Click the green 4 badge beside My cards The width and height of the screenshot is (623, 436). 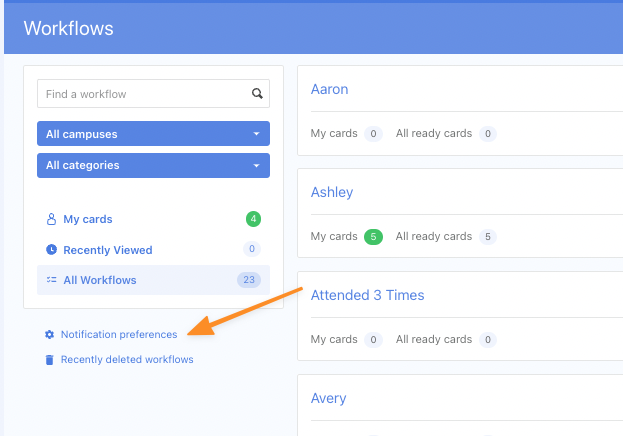point(253,219)
